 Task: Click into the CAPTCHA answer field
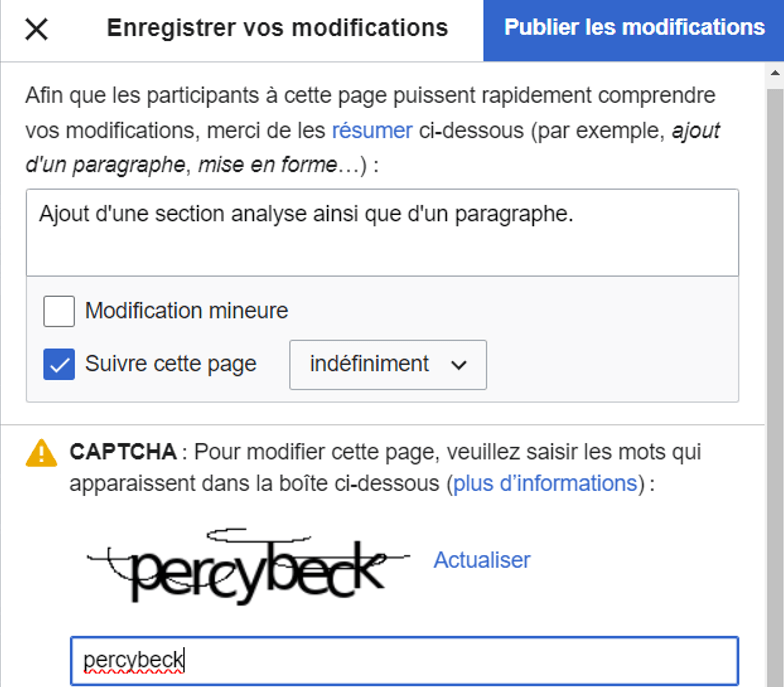404,660
